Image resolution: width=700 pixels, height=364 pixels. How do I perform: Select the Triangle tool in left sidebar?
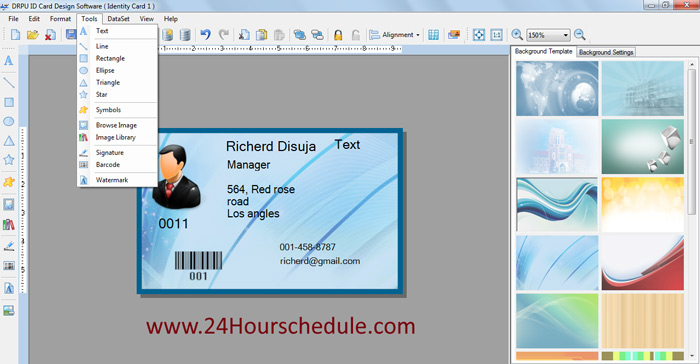[8, 141]
